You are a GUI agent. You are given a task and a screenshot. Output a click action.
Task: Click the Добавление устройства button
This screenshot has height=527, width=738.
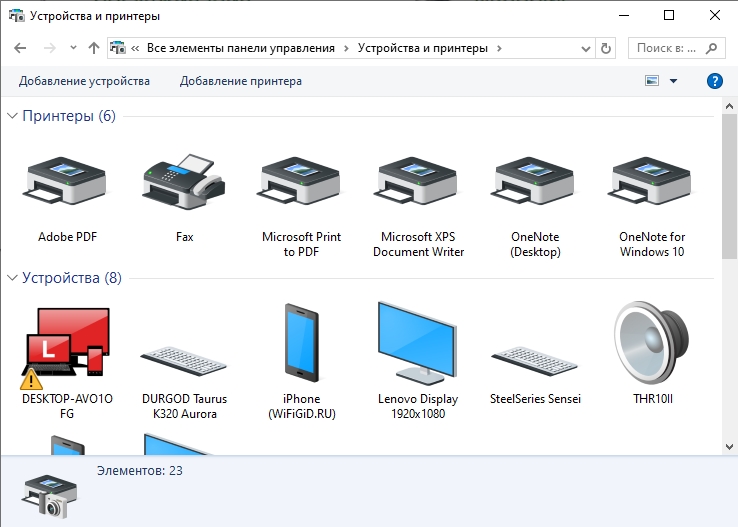tap(84, 81)
